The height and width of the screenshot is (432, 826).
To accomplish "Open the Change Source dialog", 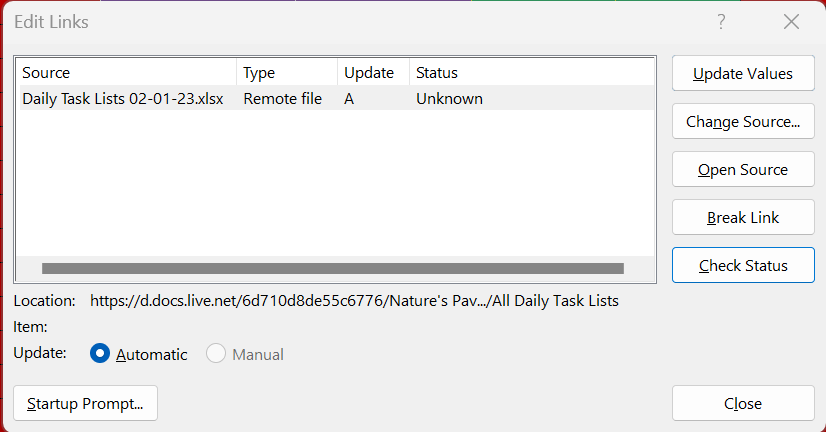I will 743,121.
